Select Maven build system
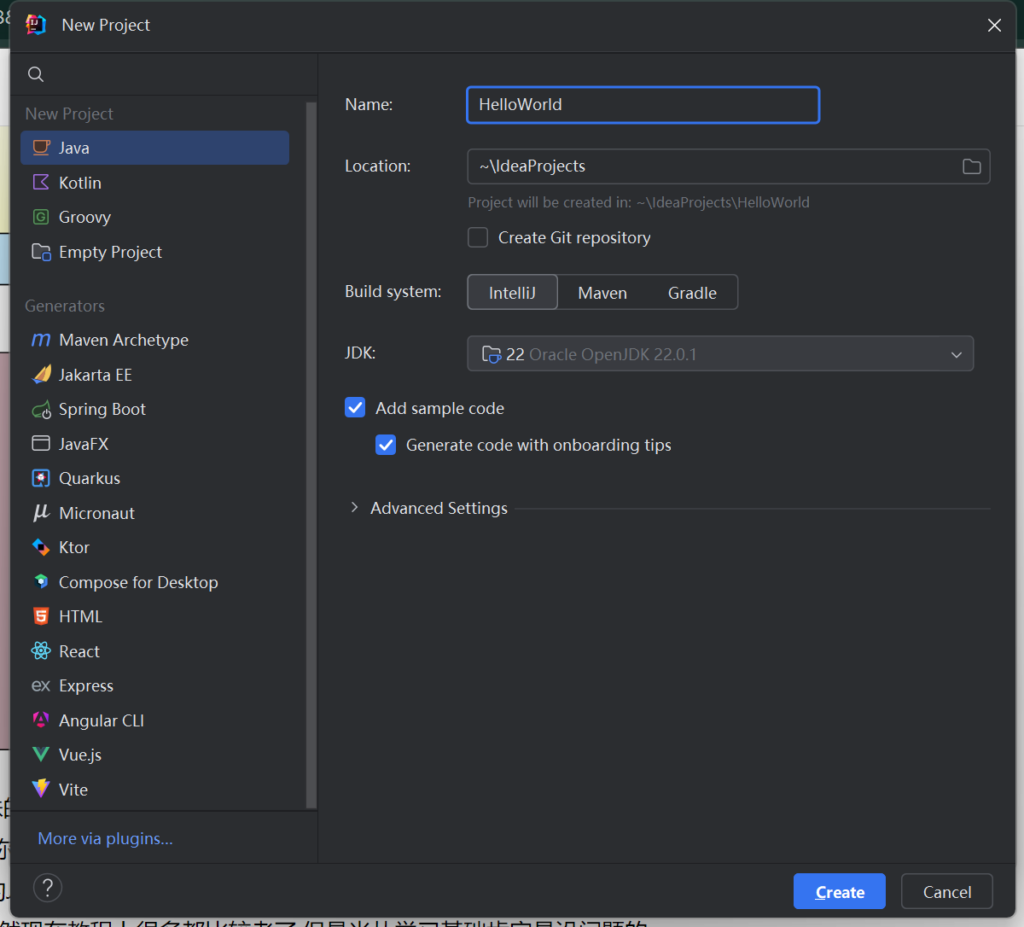 (602, 292)
